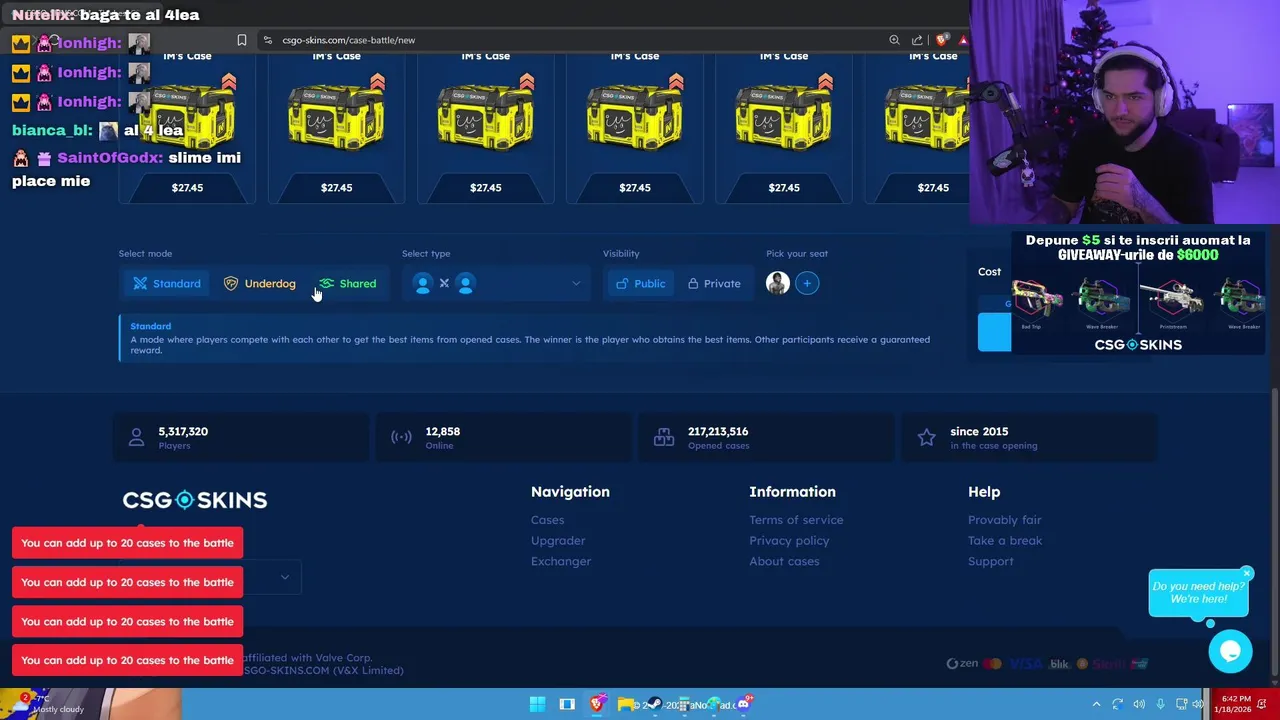Select the Standard battle mode
The width and height of the screenshot is (1280, 720).
(167, 284)
